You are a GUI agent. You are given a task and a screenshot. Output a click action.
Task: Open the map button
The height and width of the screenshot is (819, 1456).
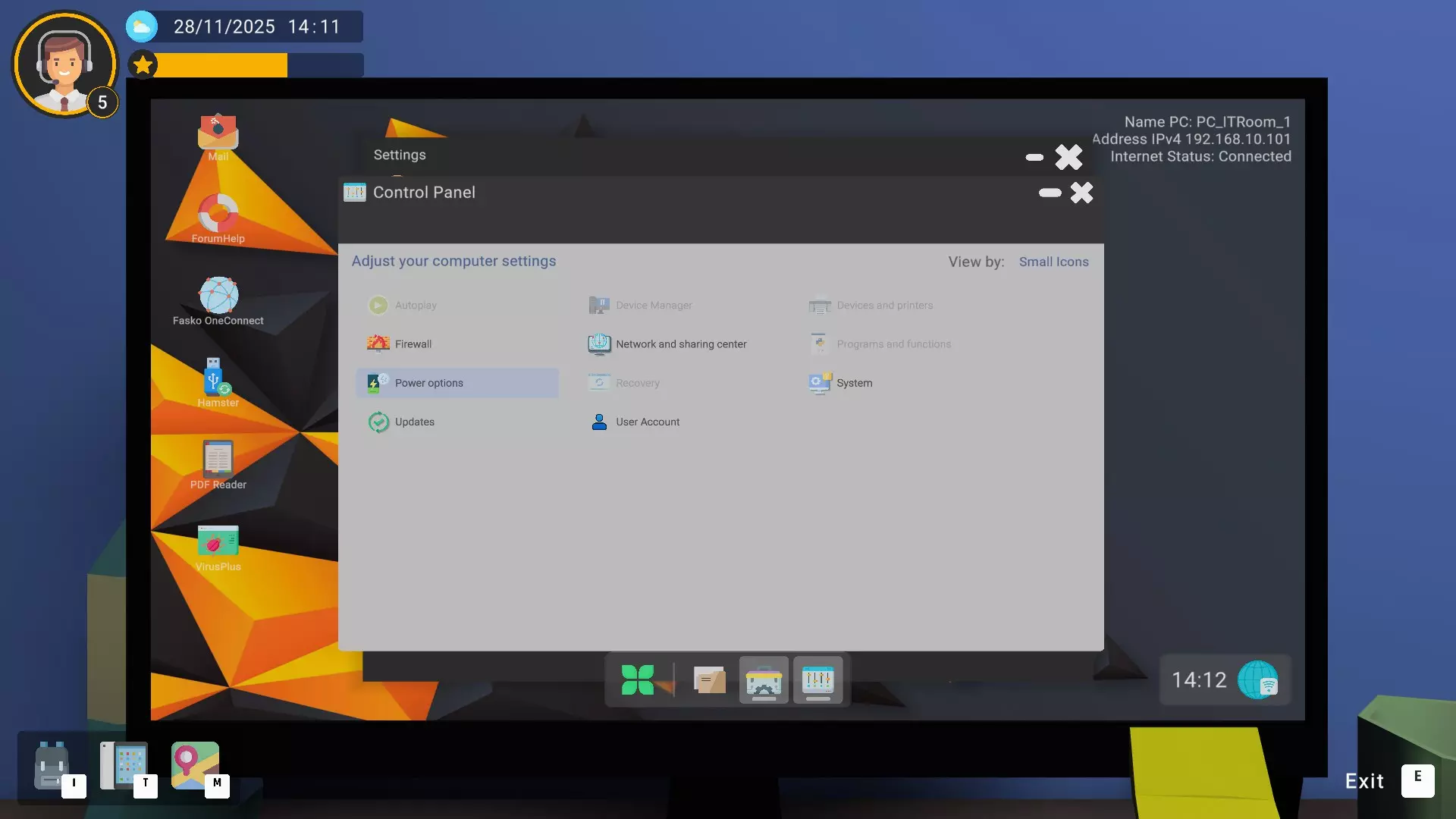195,766
